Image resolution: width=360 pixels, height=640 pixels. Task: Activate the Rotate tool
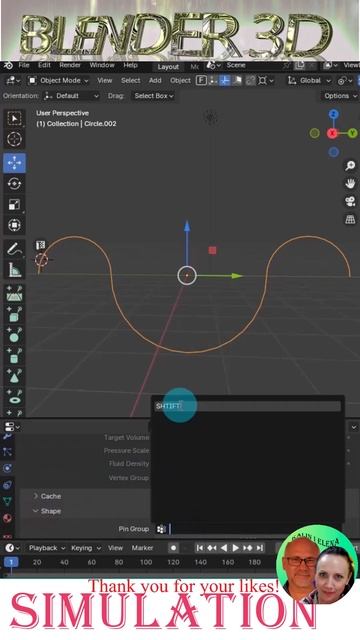14,184
